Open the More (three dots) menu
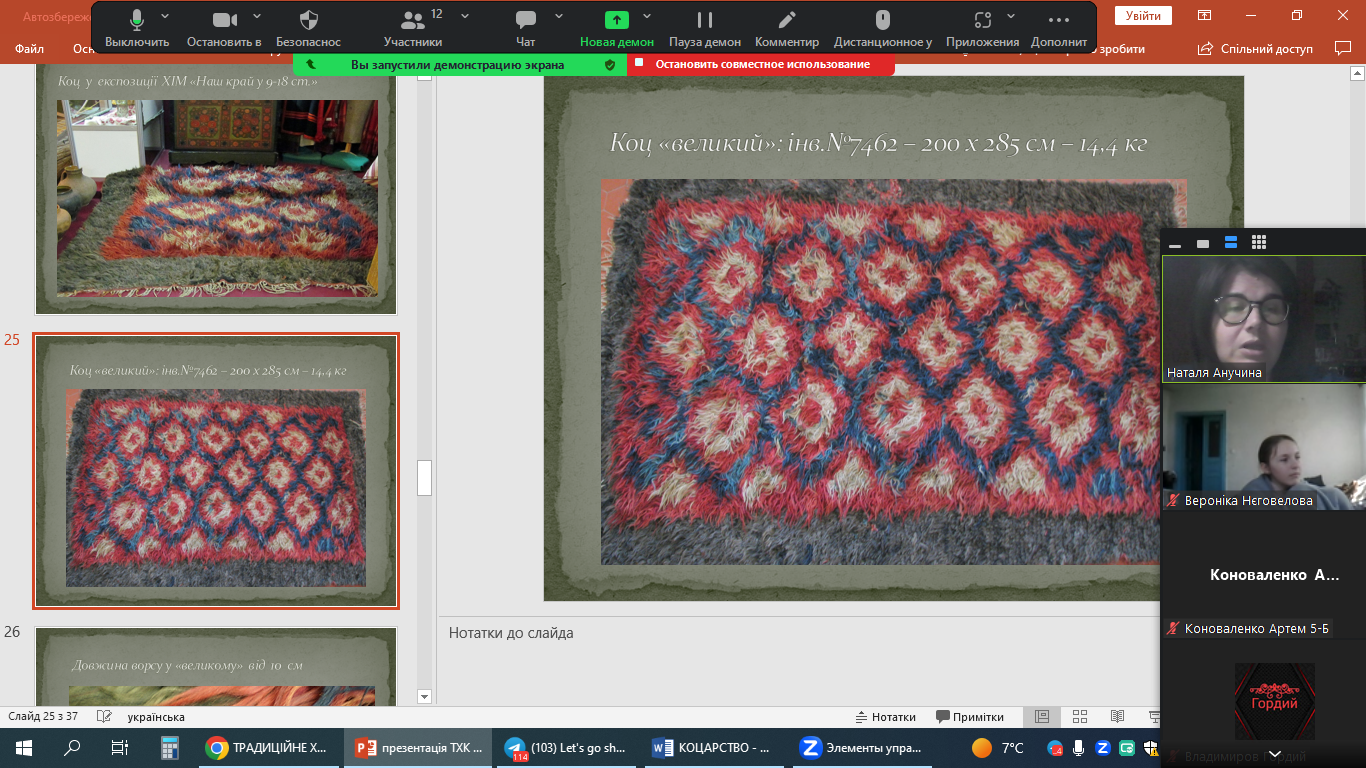Viewport: 1366px width, 768px height. (x=1059, y=27)
